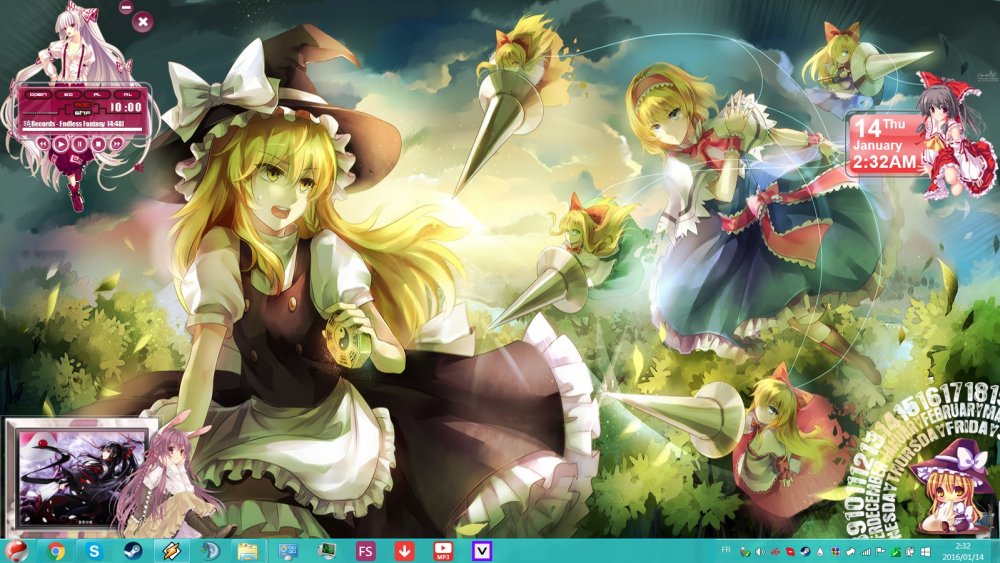Click the 10:00 time display in the music player
The width and height of the screenshot is (1000, 563).
pyautogui.click(x=126, y=108)
